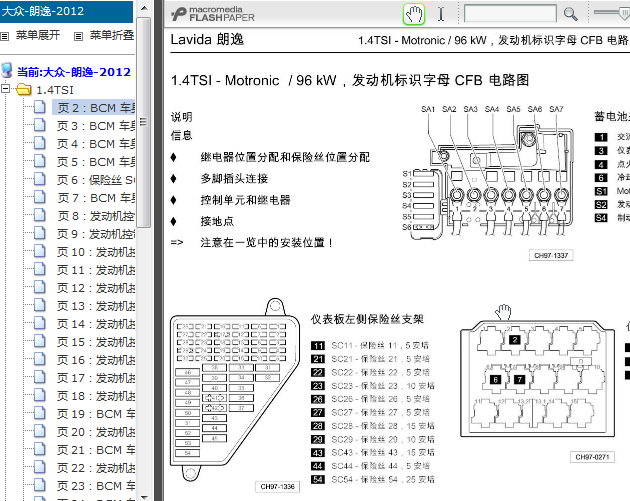Open tree item 页 13
Image resolution: width=630 pixels, height=501 pixels.
96,306
